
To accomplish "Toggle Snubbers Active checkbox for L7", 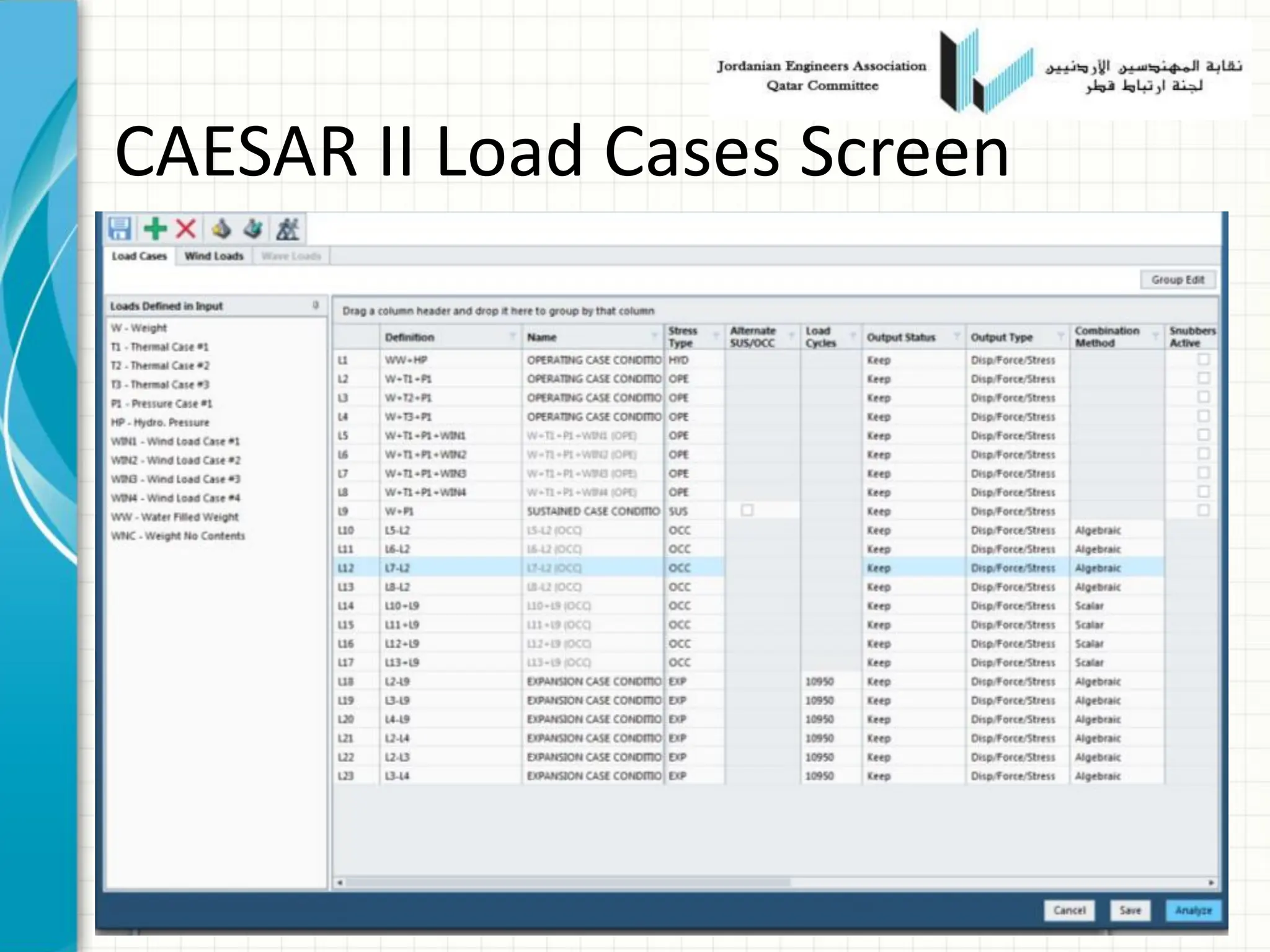I will (1204, 473).
